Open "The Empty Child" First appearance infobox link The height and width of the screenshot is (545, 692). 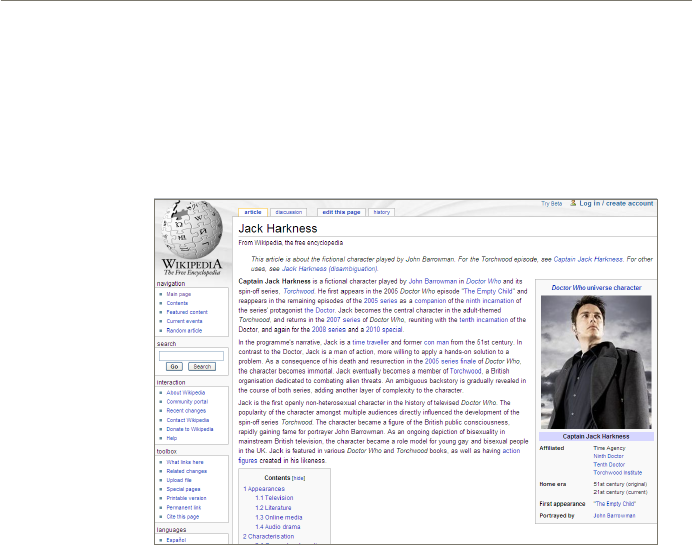615,504
